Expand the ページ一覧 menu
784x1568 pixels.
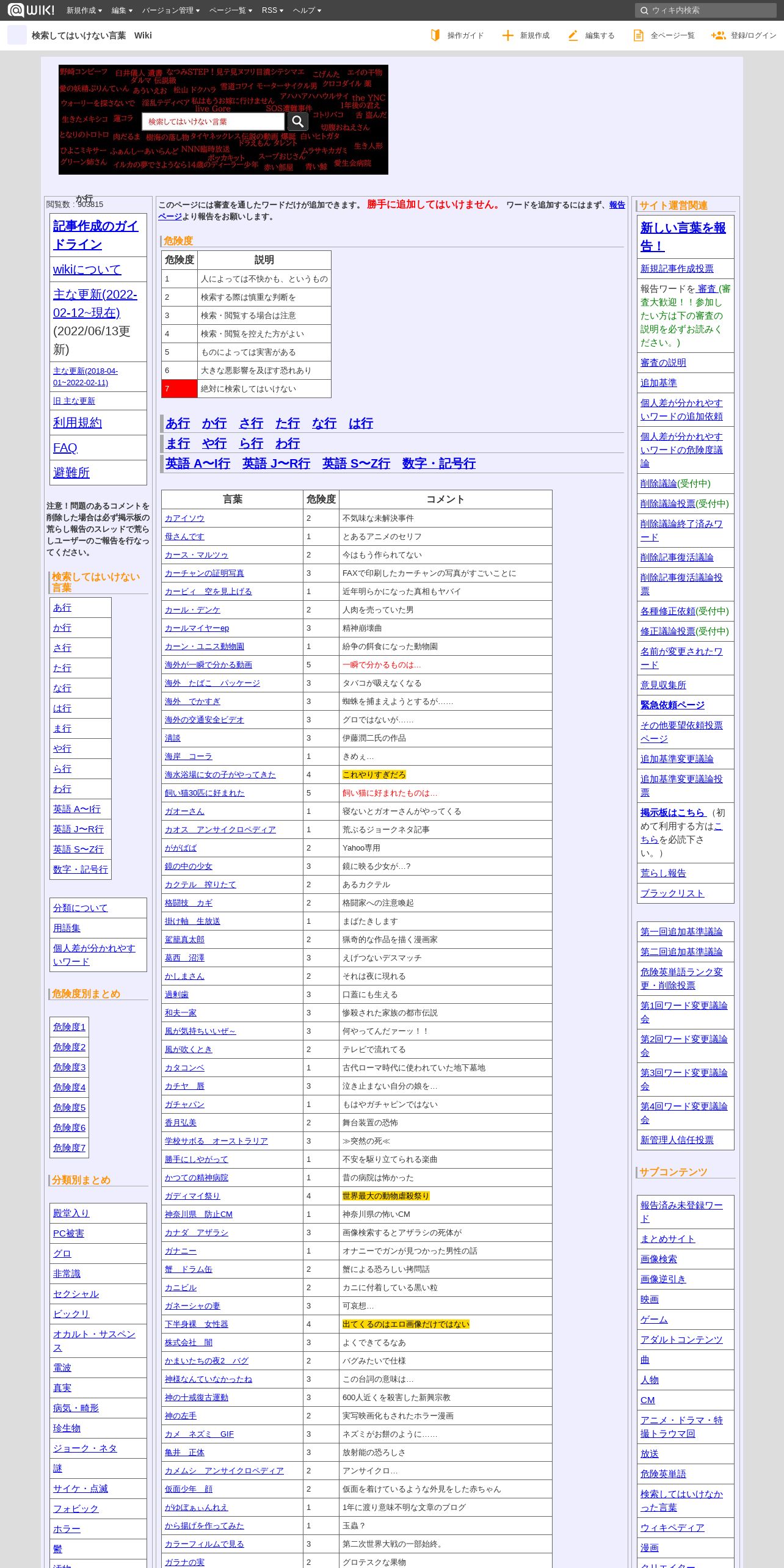[x=231, y=10]
